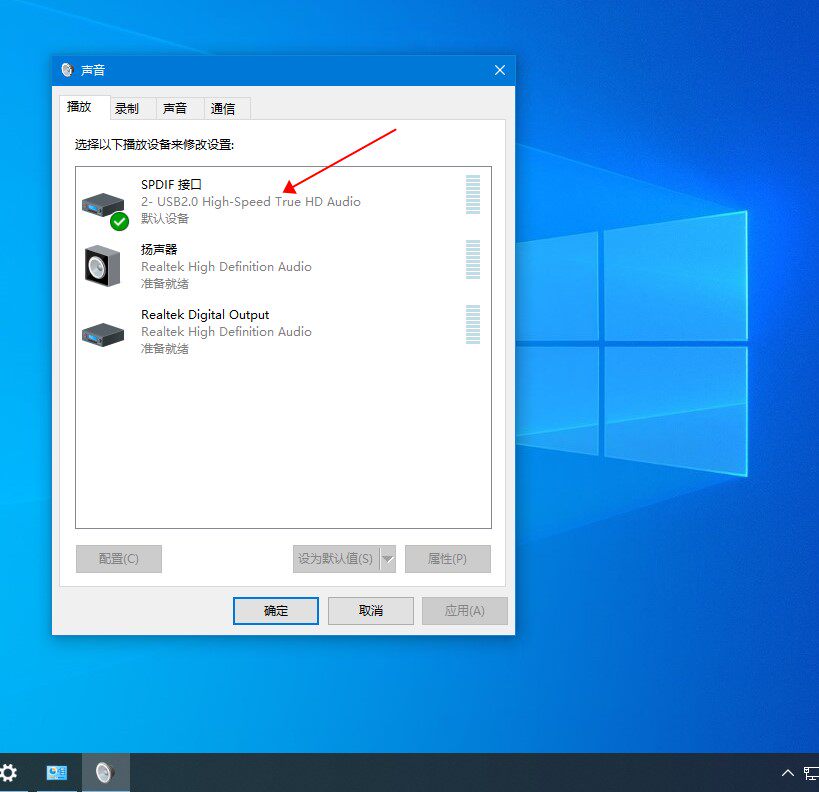Click the 应用(A) button
The height and width of the screenshot is (792, 819).
point(465,611)
